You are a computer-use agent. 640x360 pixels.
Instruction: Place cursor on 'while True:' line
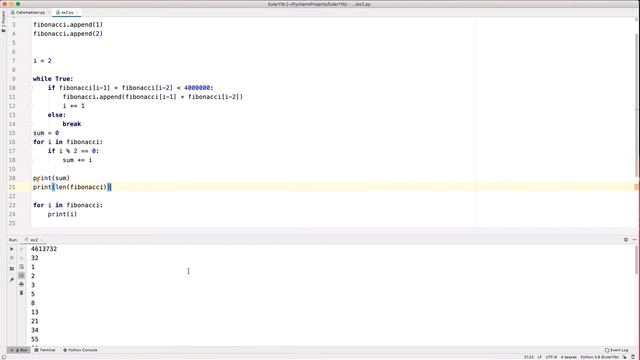(53, 79)
